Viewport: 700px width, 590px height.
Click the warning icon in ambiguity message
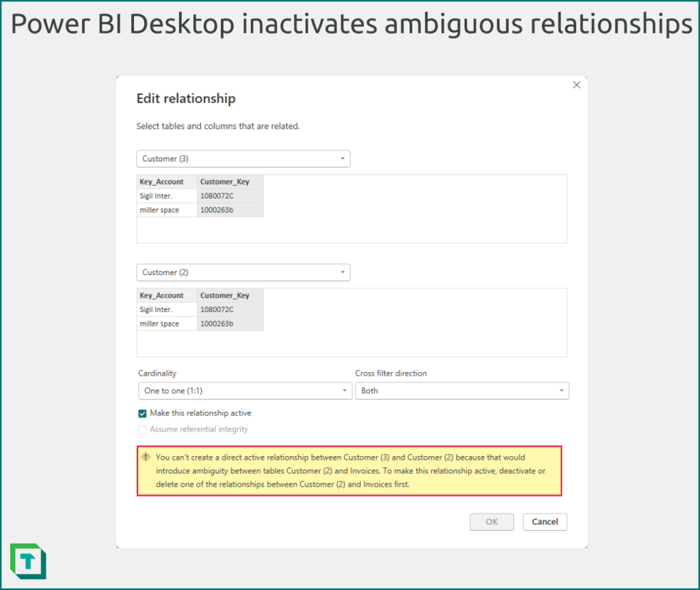pos(146,457)
